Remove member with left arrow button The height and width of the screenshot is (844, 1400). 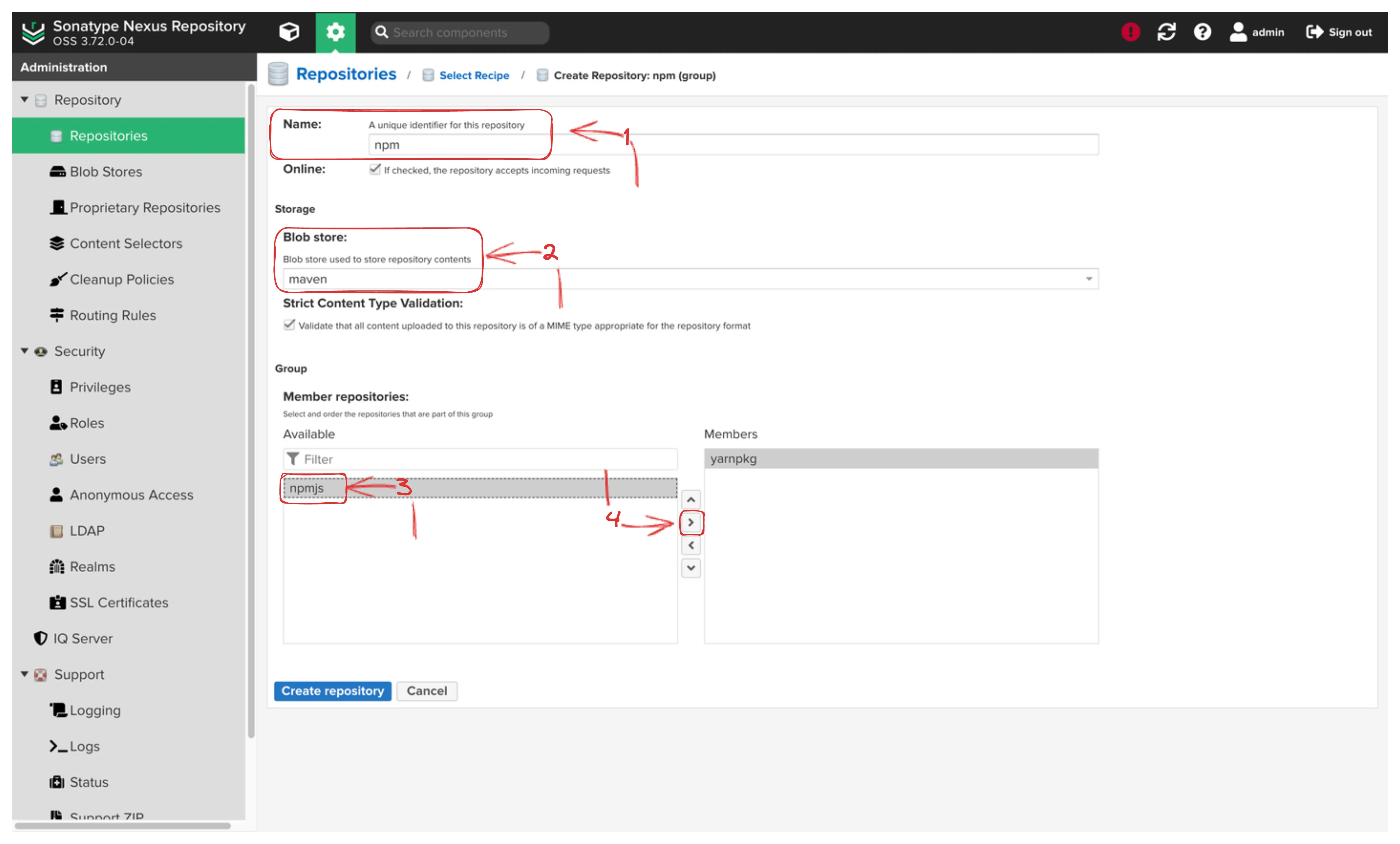coord(691,545)
